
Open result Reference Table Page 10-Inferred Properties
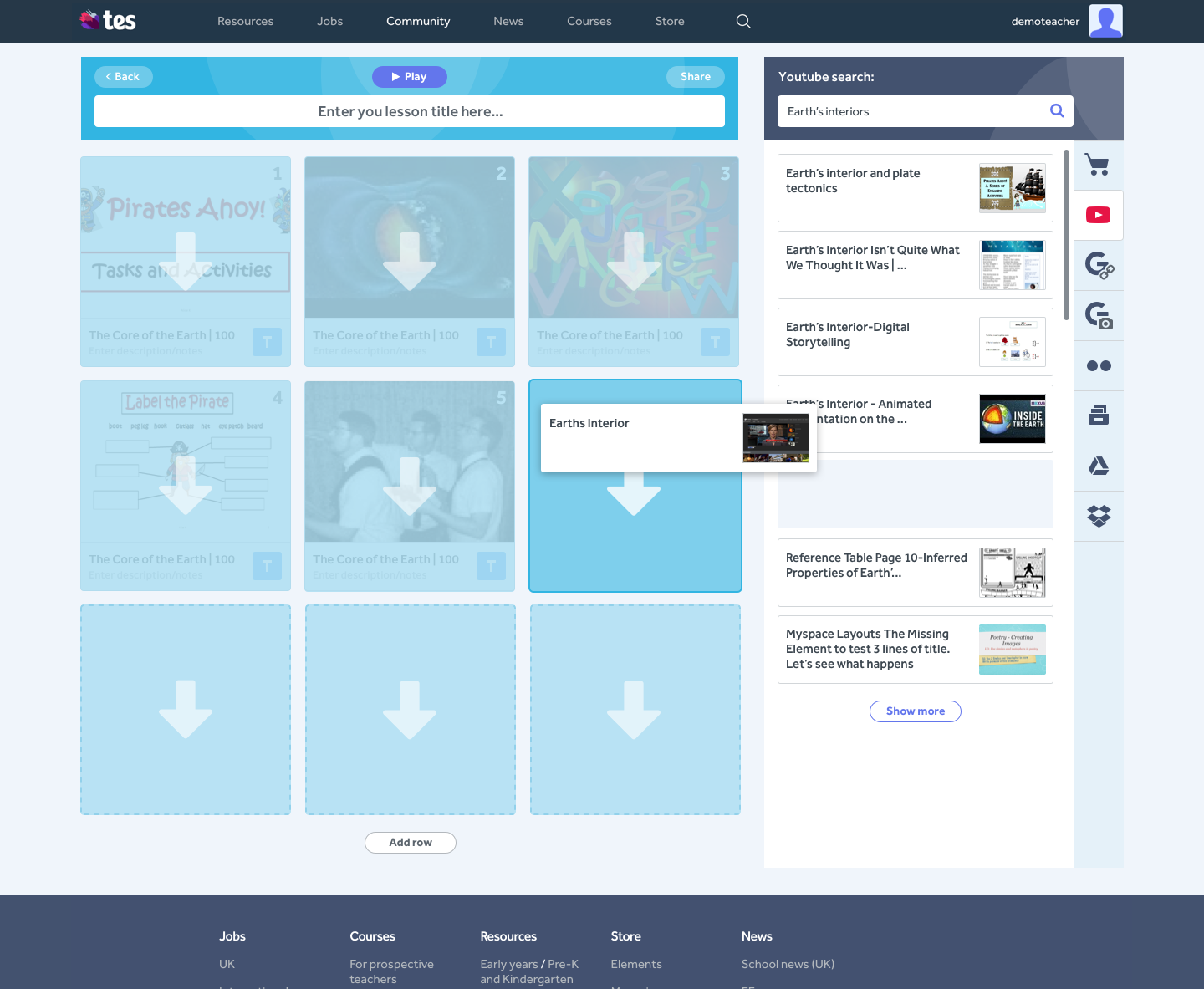click(916, 573)
